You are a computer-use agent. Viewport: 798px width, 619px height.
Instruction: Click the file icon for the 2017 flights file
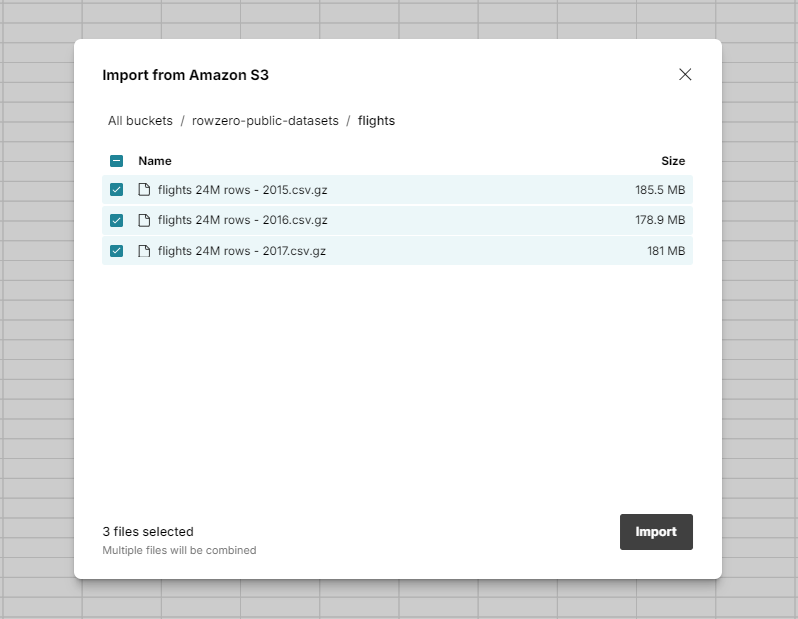pos(143,251)
